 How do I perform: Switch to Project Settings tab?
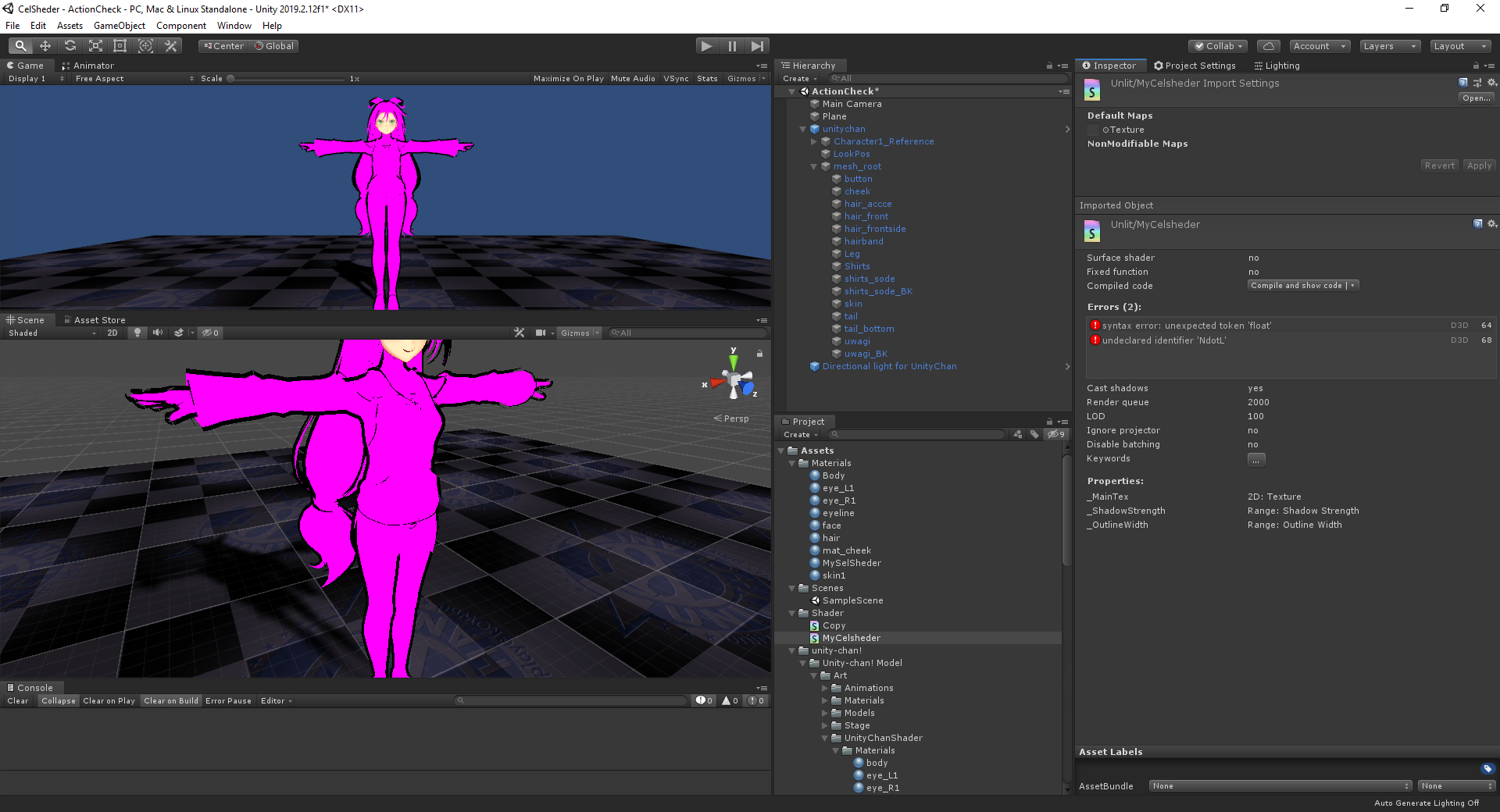(1195, 66)
